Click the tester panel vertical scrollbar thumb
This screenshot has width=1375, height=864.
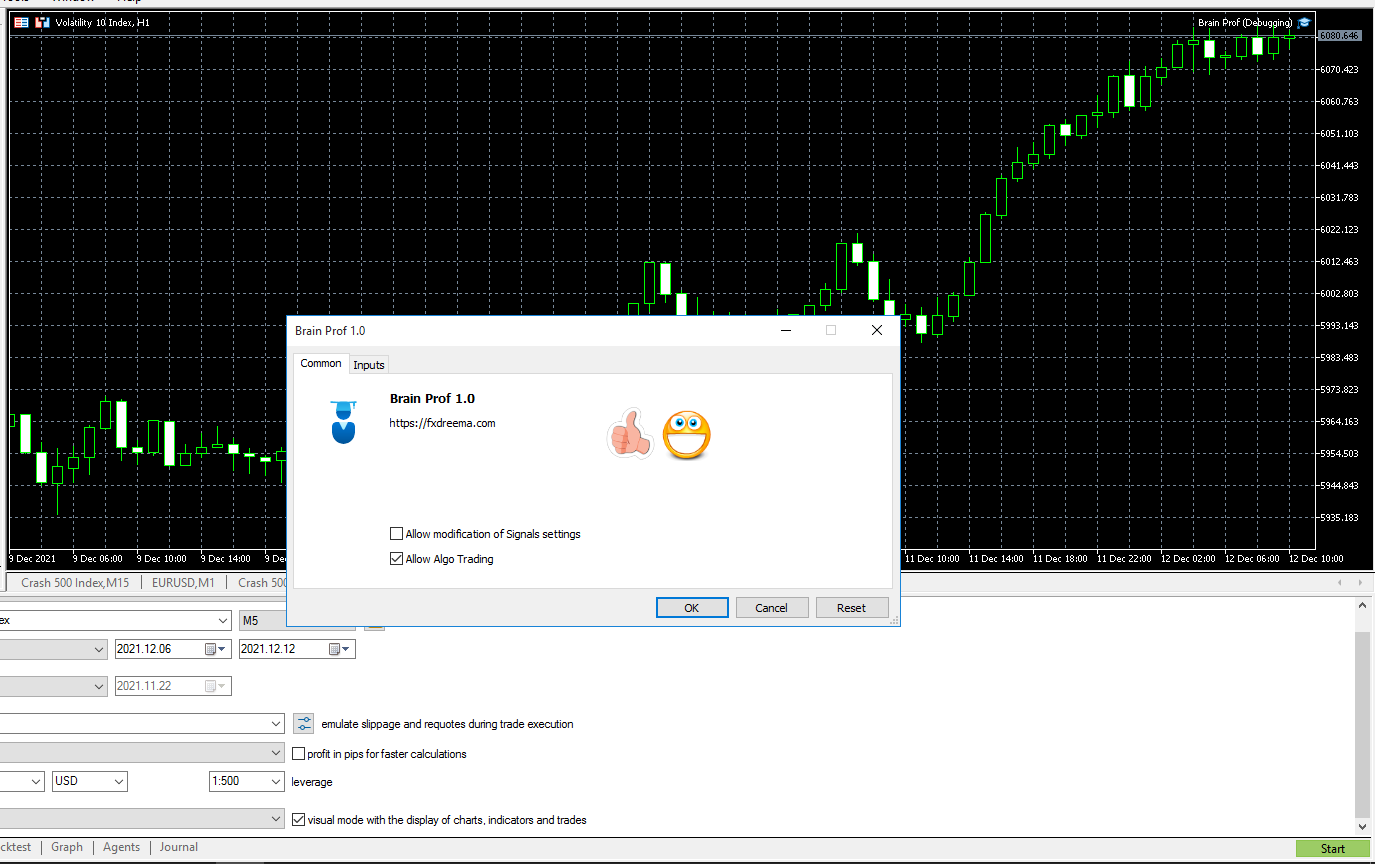click(1362, 724)
